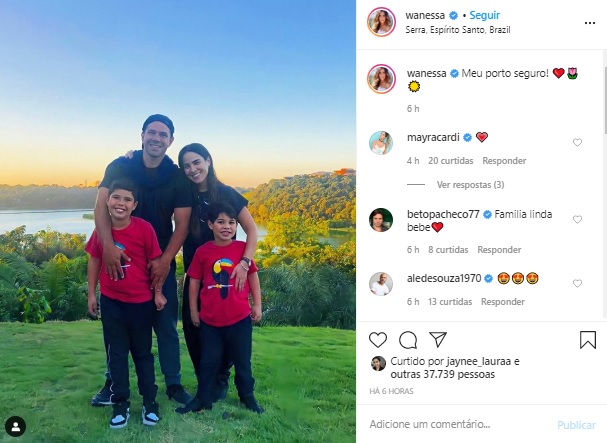Follow wanessa using the Seguir button
Viewport: 607px width, 443px height.
[484, 15]
